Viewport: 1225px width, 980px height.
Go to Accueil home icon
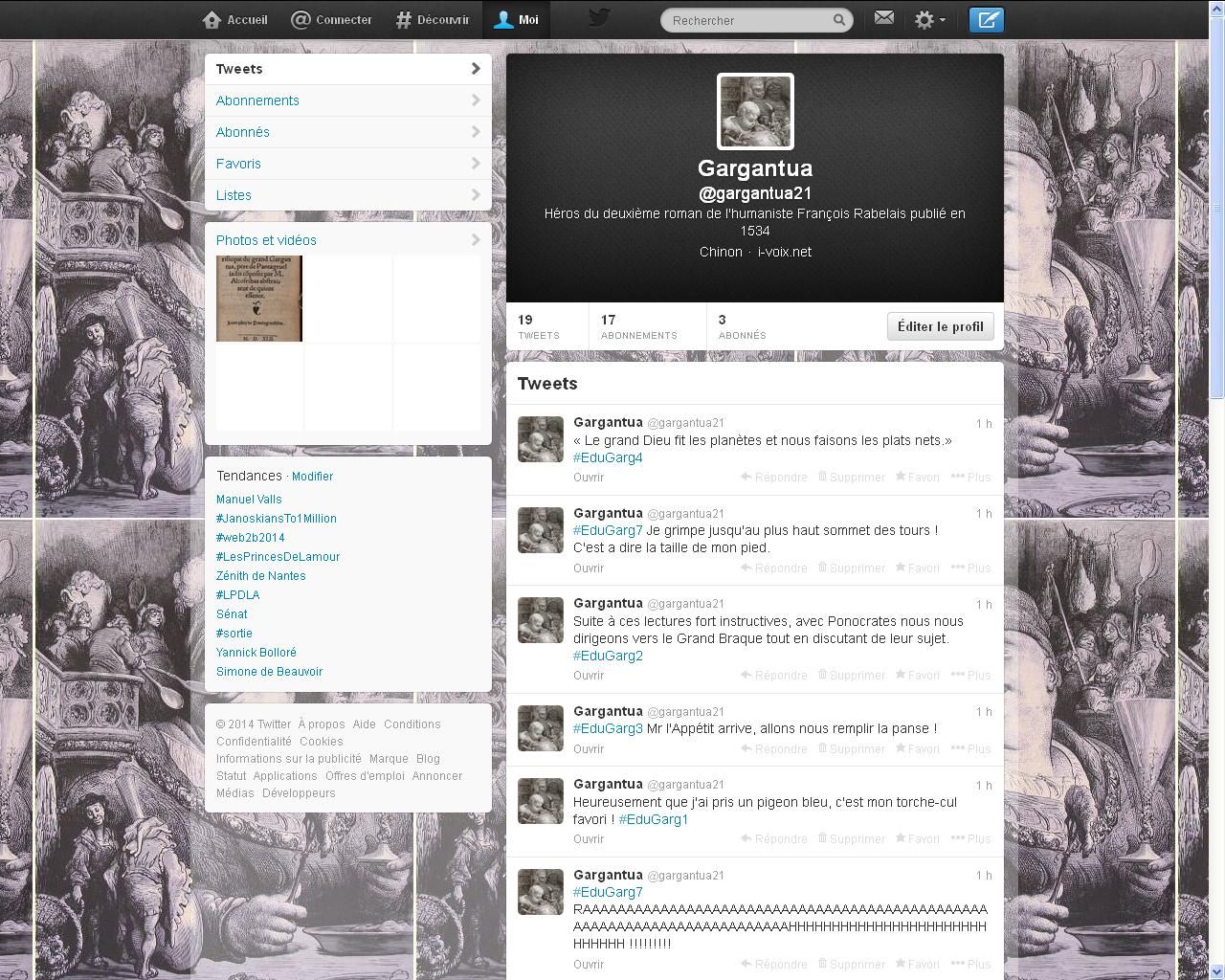pos(212,19)
